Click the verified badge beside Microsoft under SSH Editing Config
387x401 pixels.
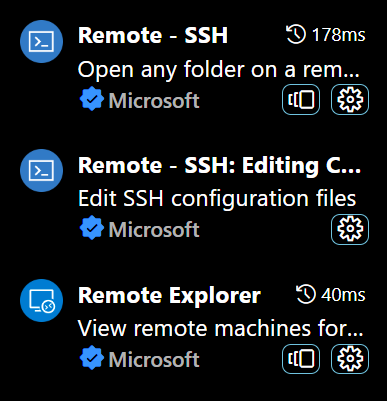(91, 229)
